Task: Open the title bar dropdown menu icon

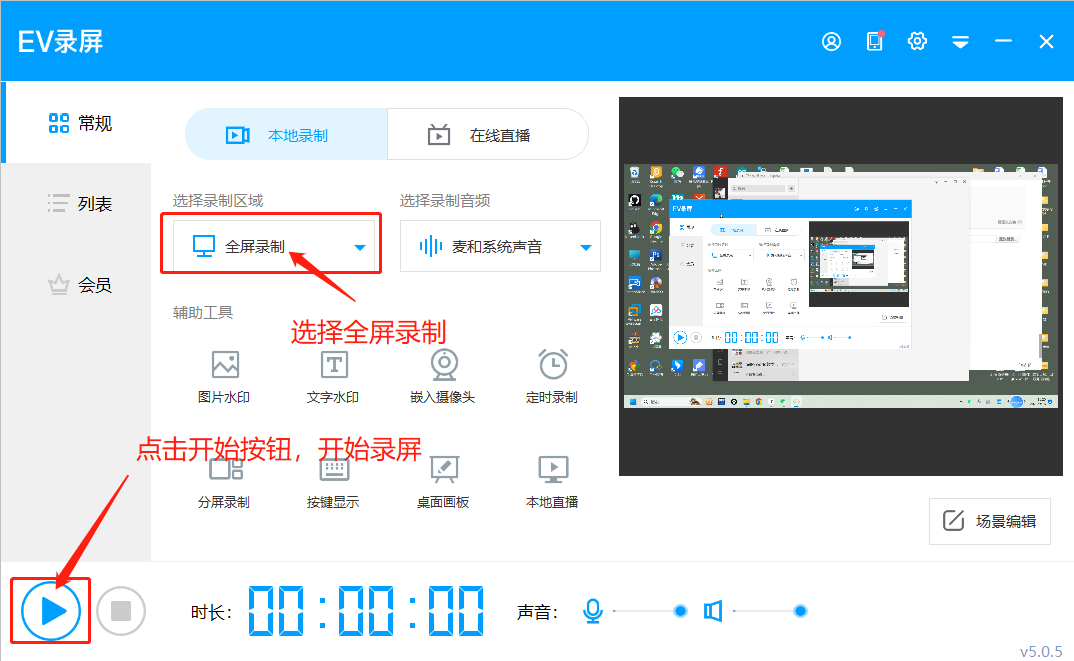Action: 960,42
